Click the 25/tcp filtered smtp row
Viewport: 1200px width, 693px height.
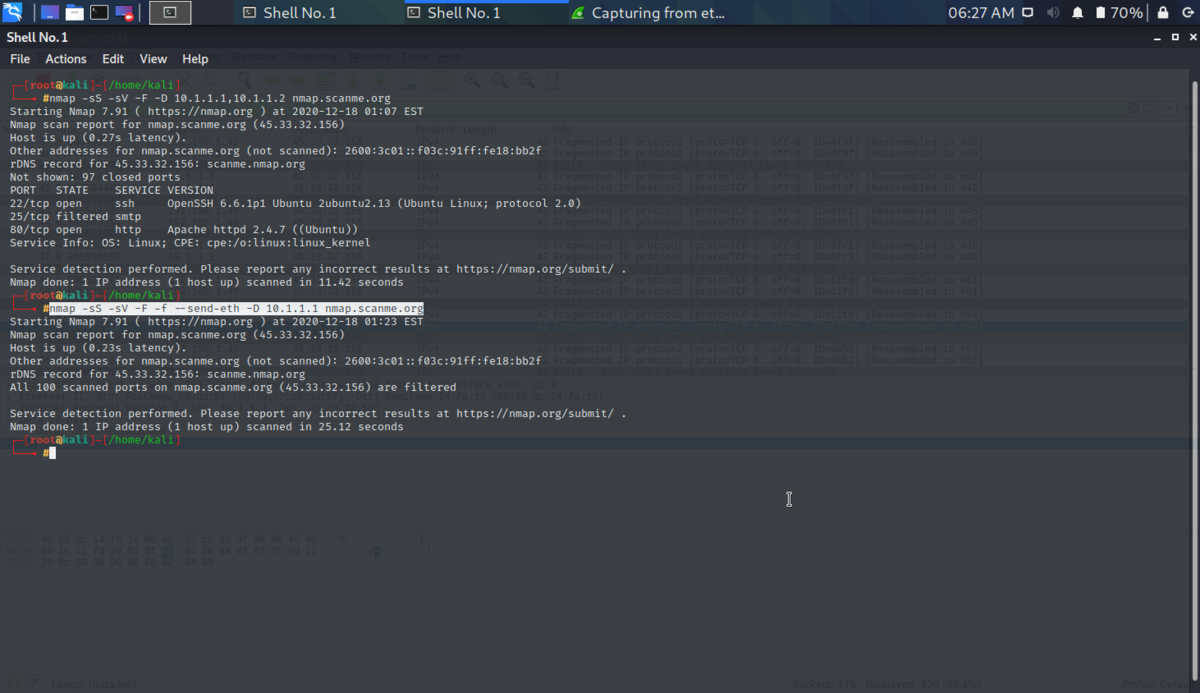(75, 216)
